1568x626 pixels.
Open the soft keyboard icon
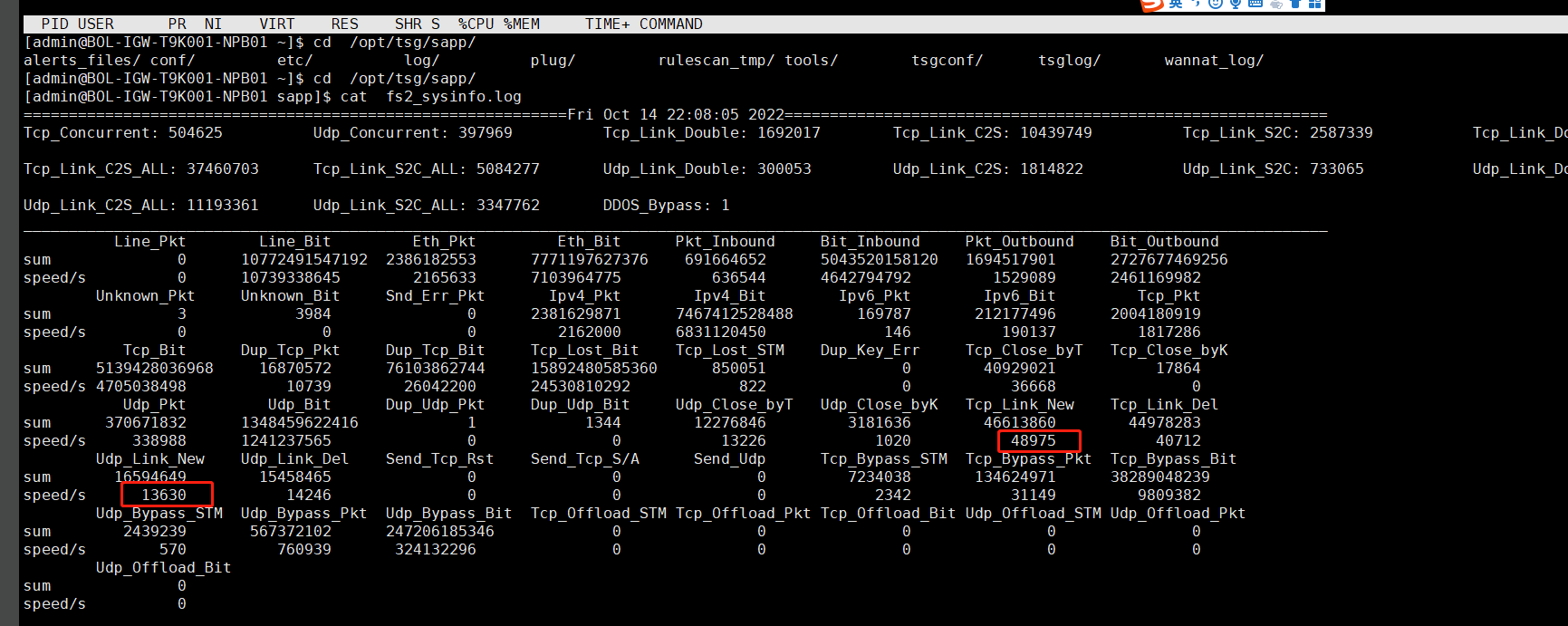(1255, 4)
